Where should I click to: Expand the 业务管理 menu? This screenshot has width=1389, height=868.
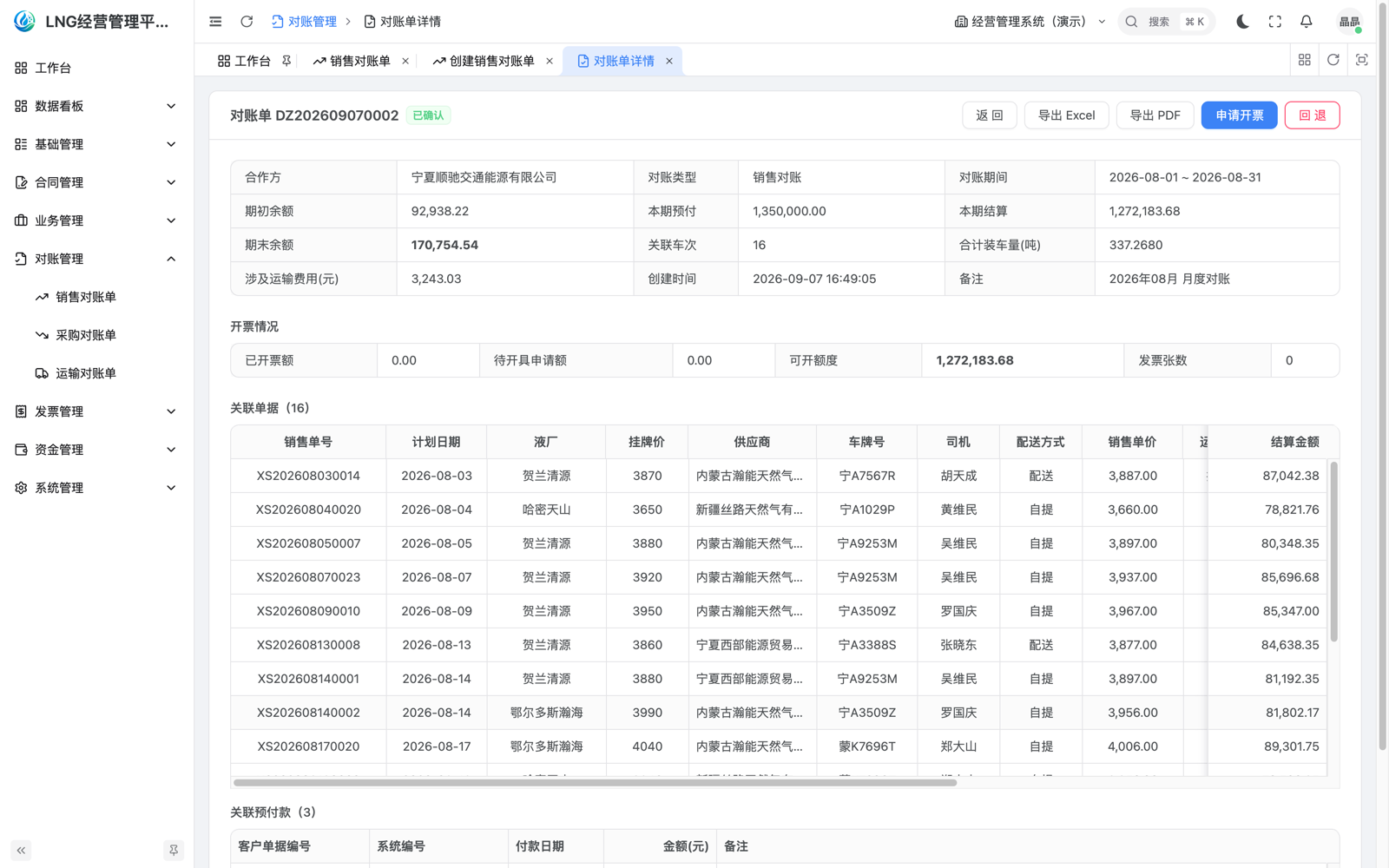pyautogui.click(x=95, y=220)
